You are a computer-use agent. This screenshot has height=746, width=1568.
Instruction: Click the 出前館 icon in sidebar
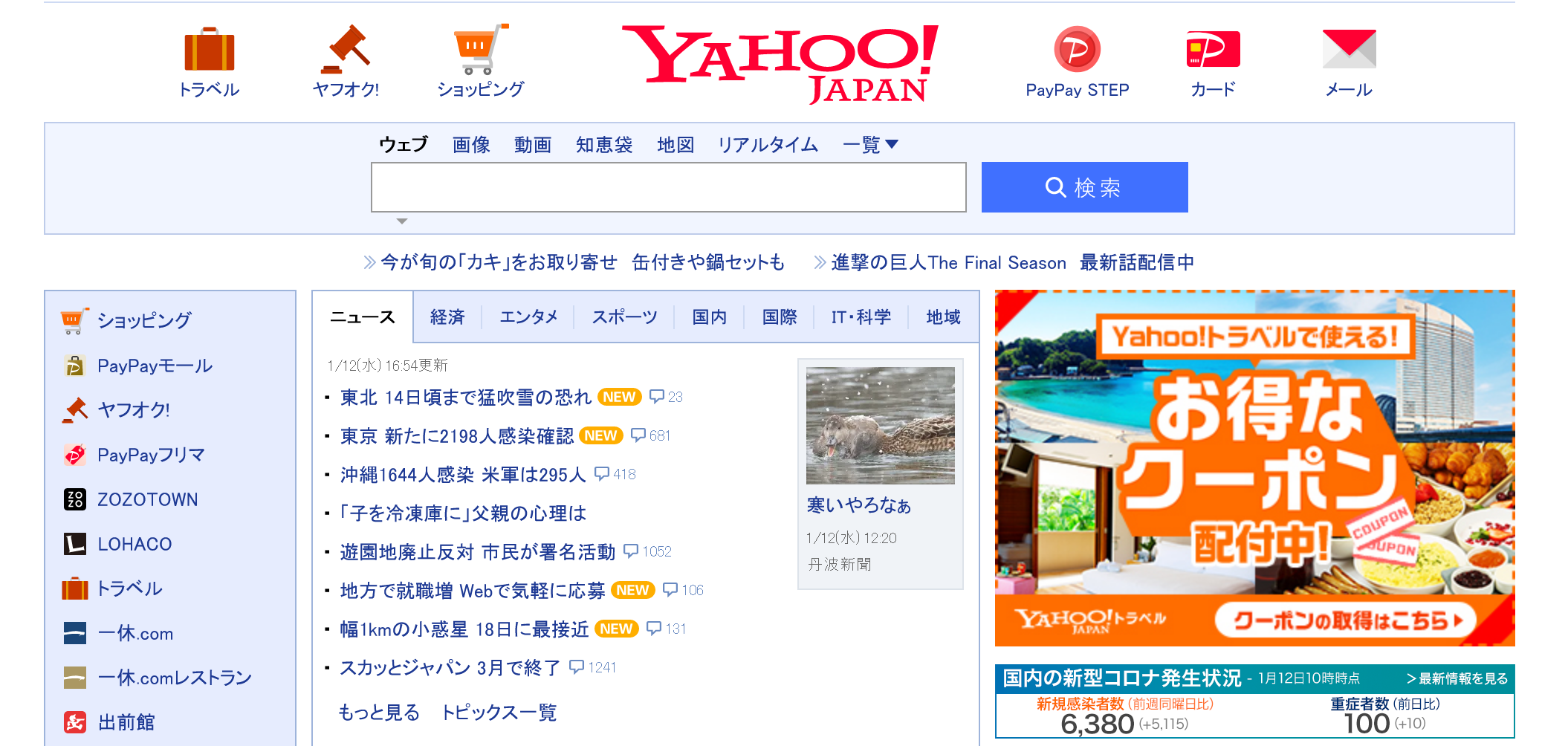click(74, 722)
